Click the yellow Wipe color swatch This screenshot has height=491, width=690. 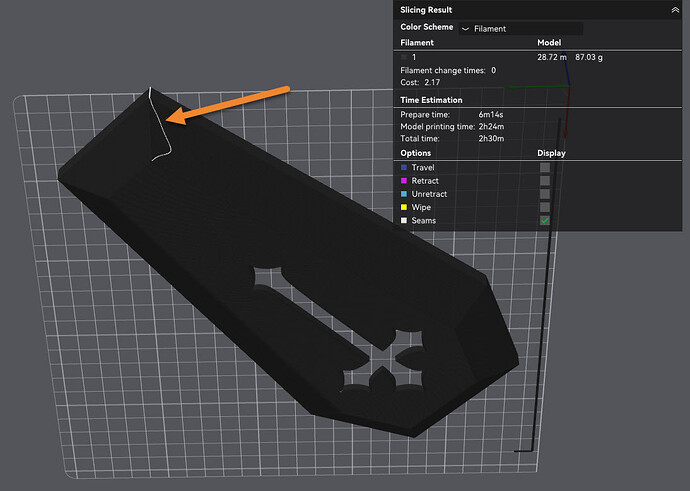pyautogui.click(x=404, y=207)
